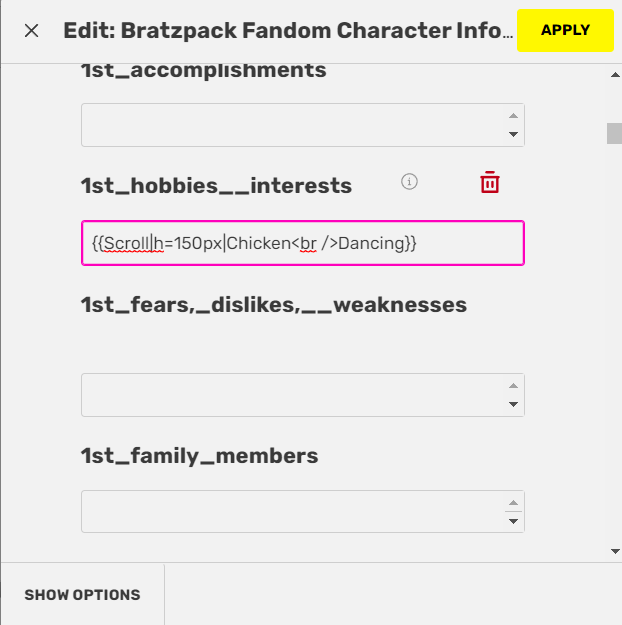Click down arrow in 1st_accomplishments box

pos(514,134)
